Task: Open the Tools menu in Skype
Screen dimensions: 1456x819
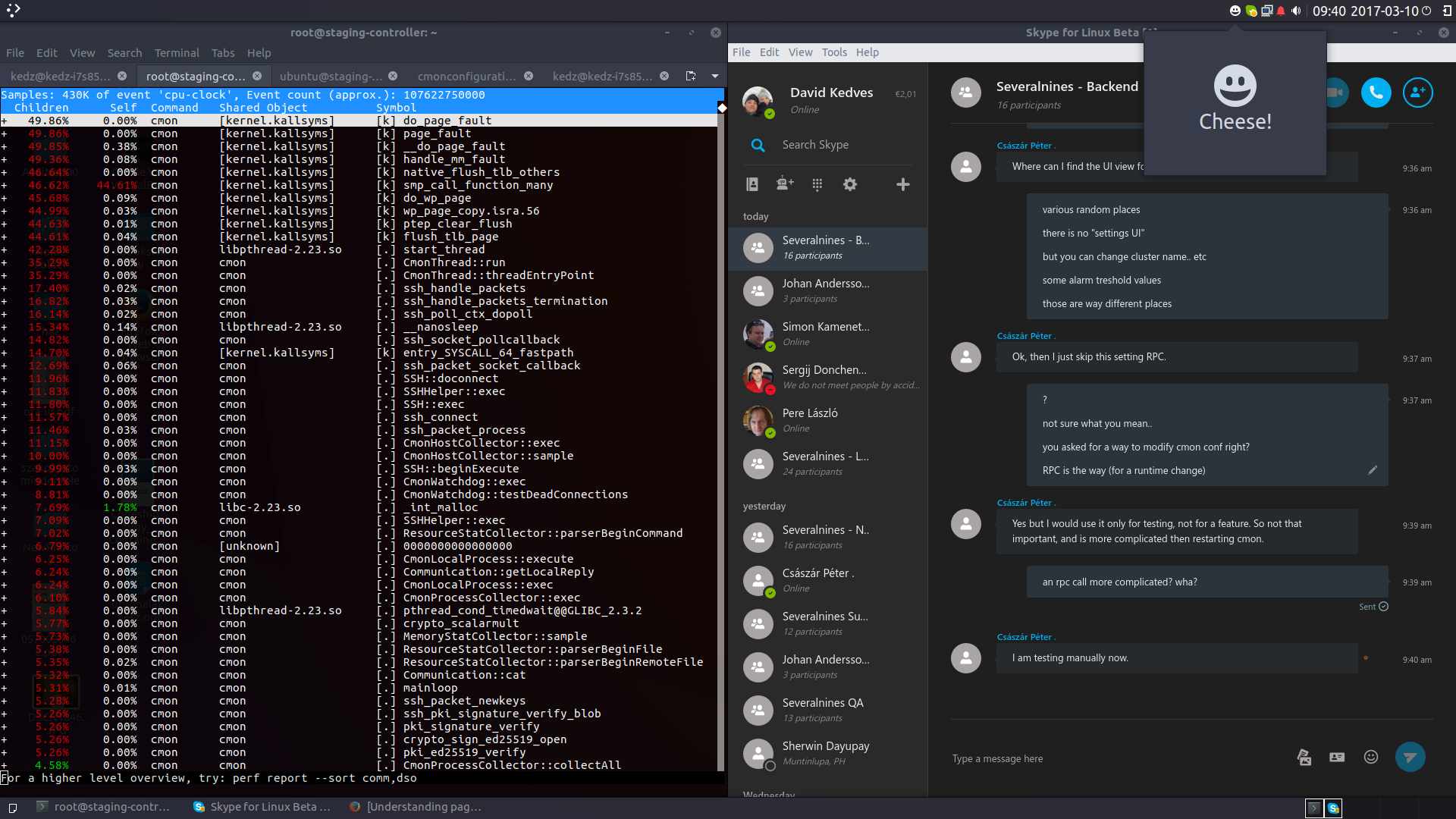Action: 834,52
